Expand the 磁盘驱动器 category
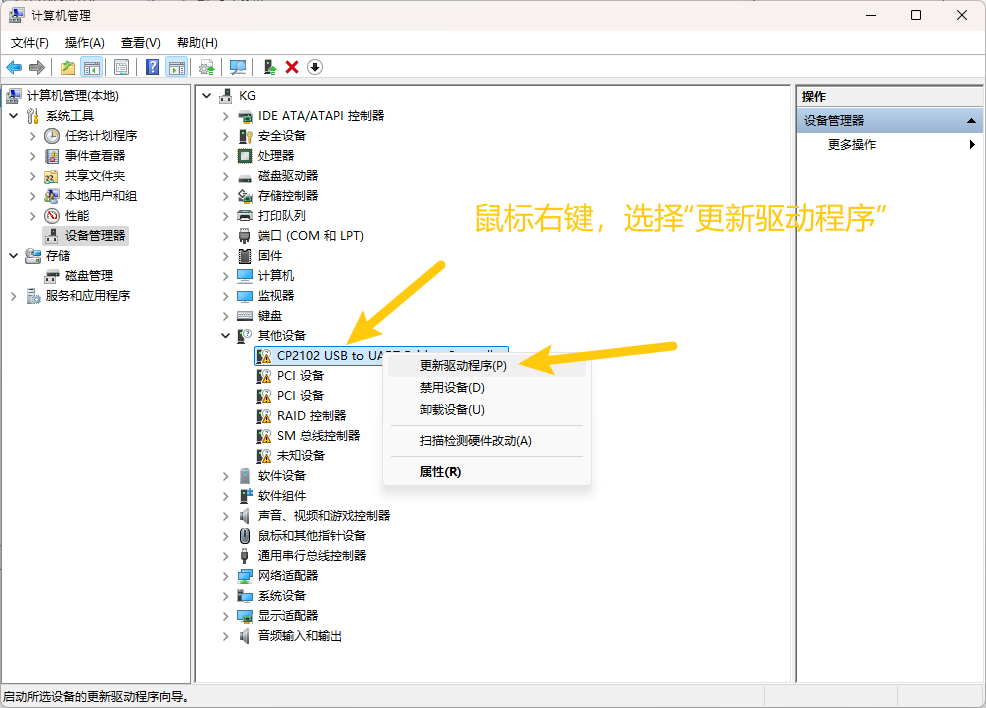Viewport: 986px width, 708px height. pos(226,177)
